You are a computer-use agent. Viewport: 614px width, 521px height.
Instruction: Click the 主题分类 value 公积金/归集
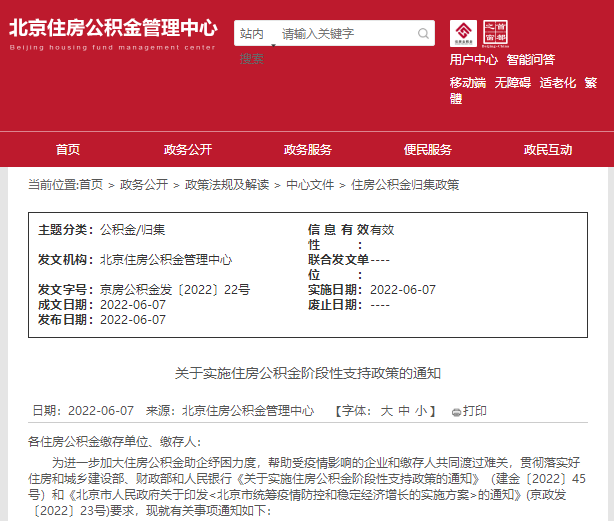[x=133, y=229]
